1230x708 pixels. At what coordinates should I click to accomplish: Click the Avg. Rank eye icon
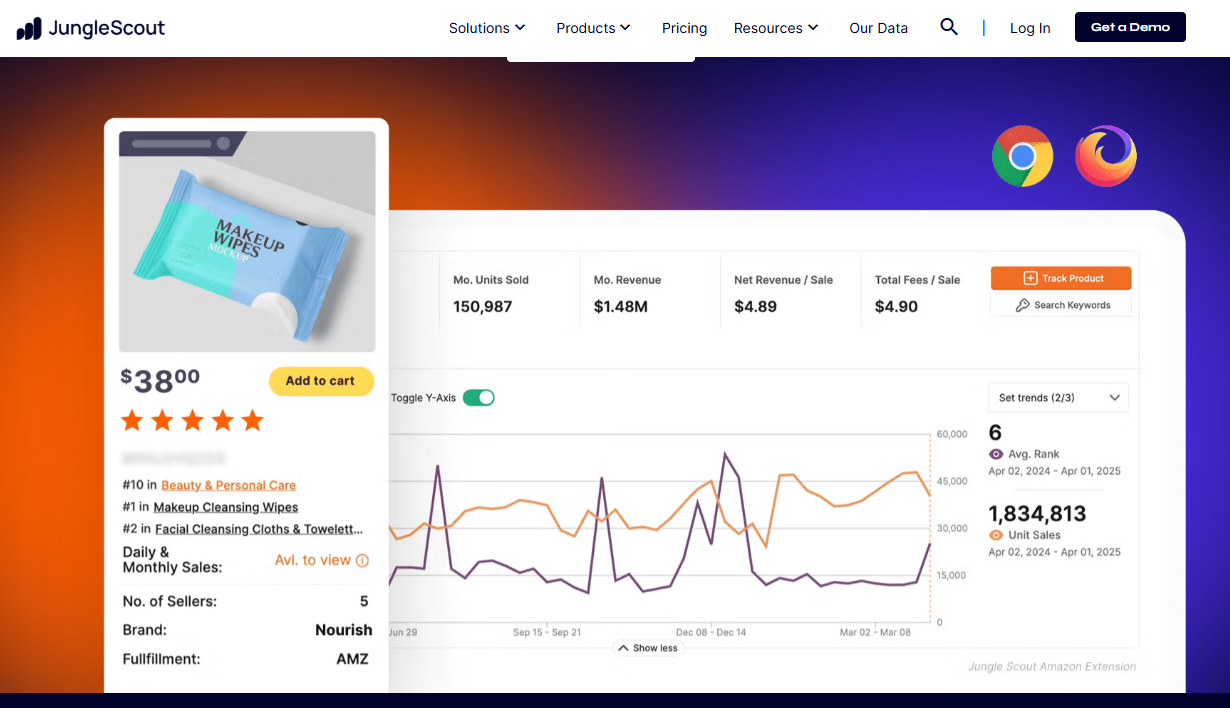pos(996,454)
